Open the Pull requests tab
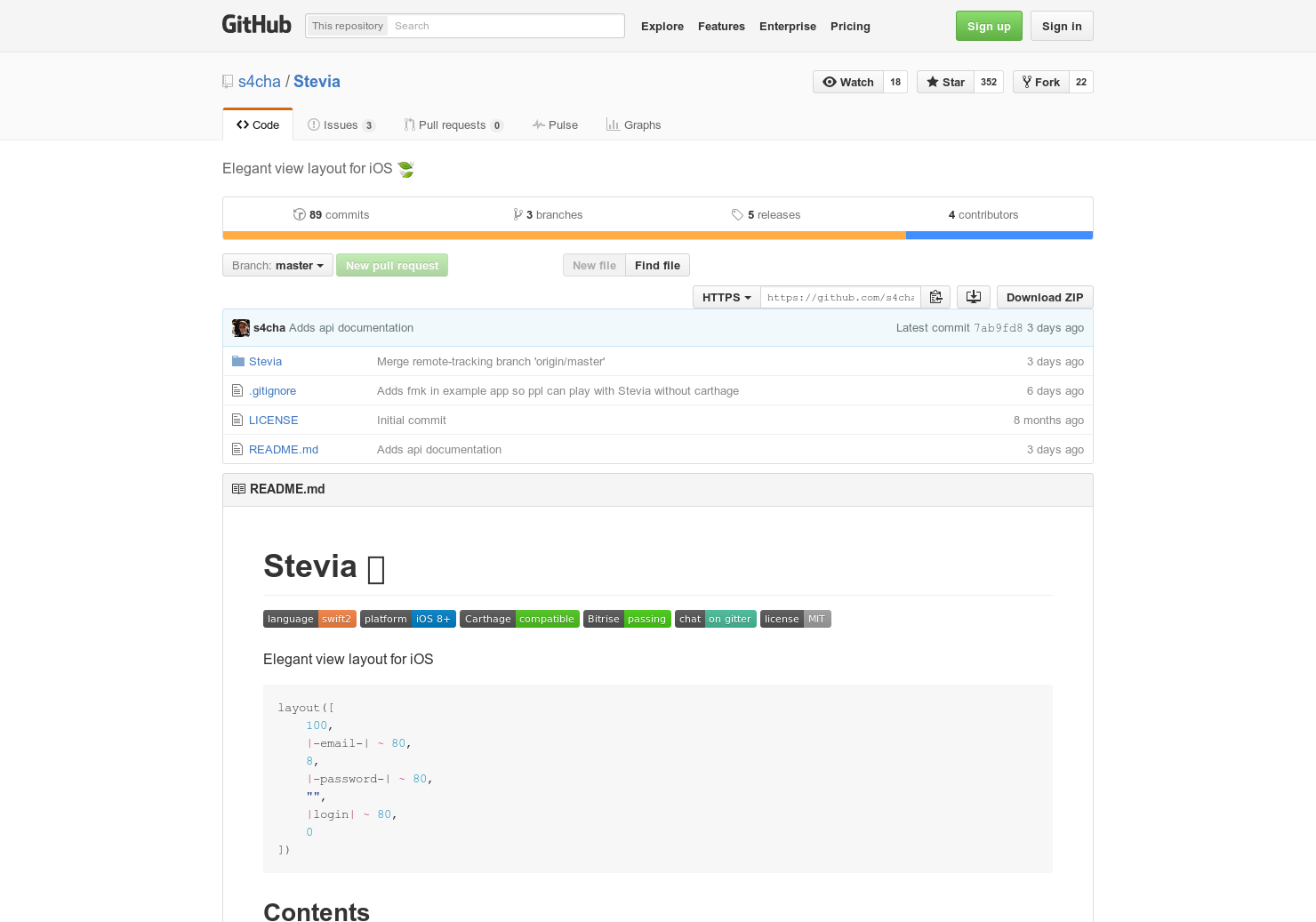 (x=453, y=124)
